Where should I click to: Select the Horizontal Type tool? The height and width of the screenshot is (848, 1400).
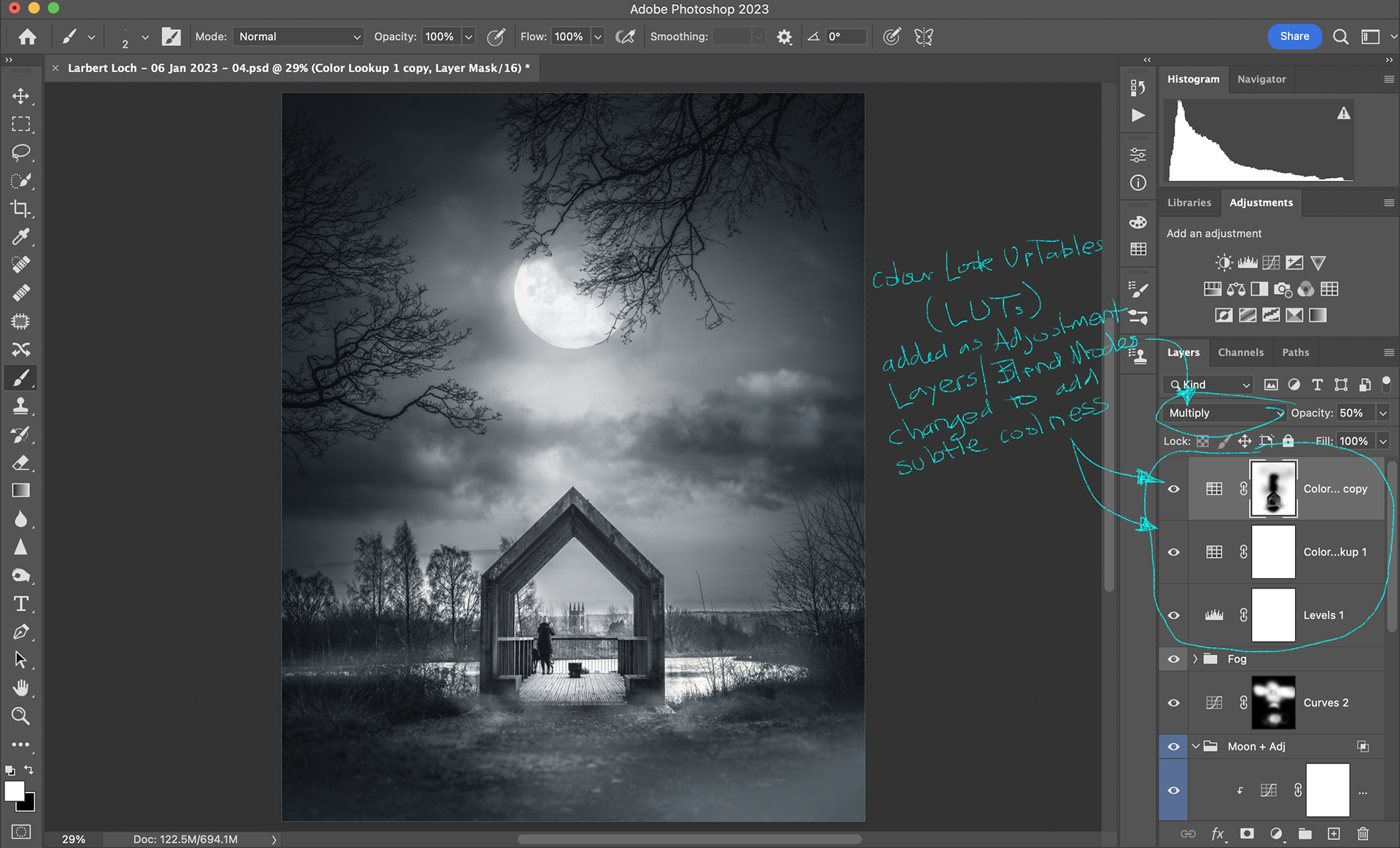point(20,604)
